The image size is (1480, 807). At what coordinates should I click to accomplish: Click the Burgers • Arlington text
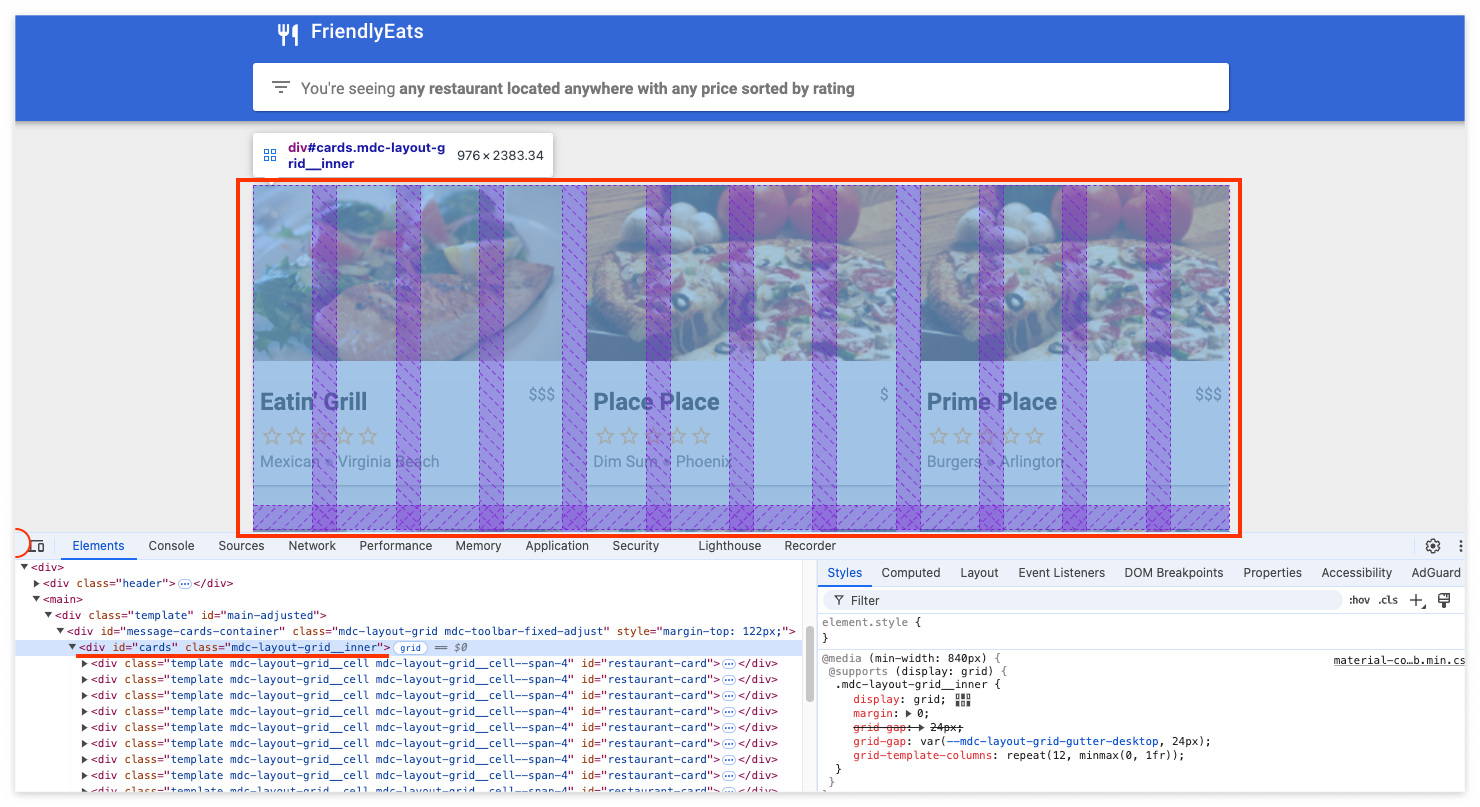[x=995, y=462]
